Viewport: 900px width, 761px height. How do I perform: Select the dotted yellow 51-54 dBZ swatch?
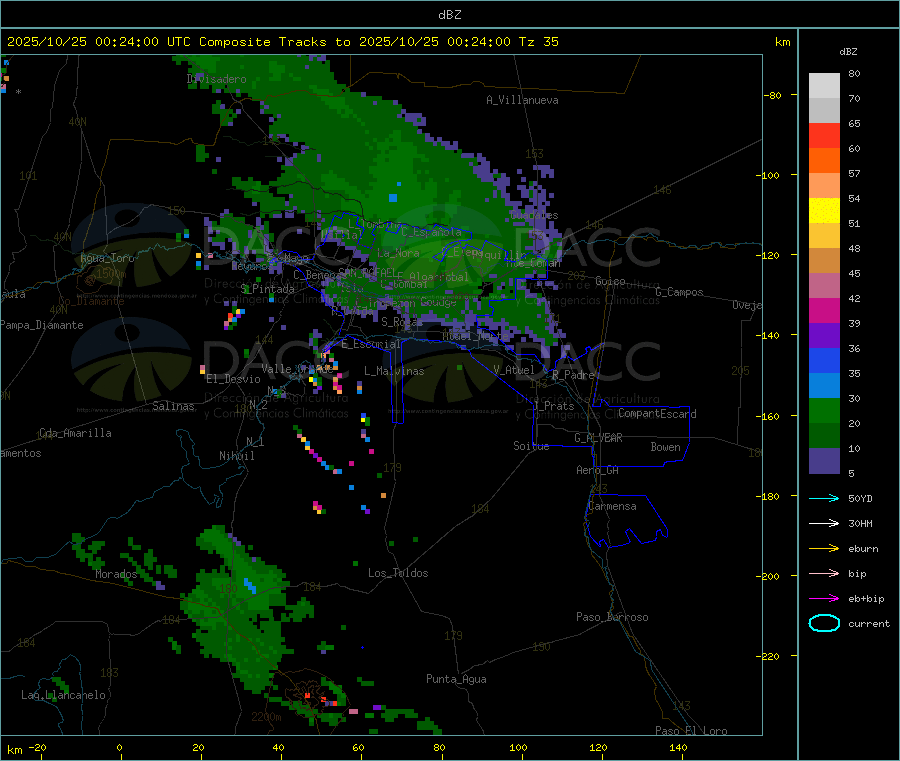click(824, 211)
